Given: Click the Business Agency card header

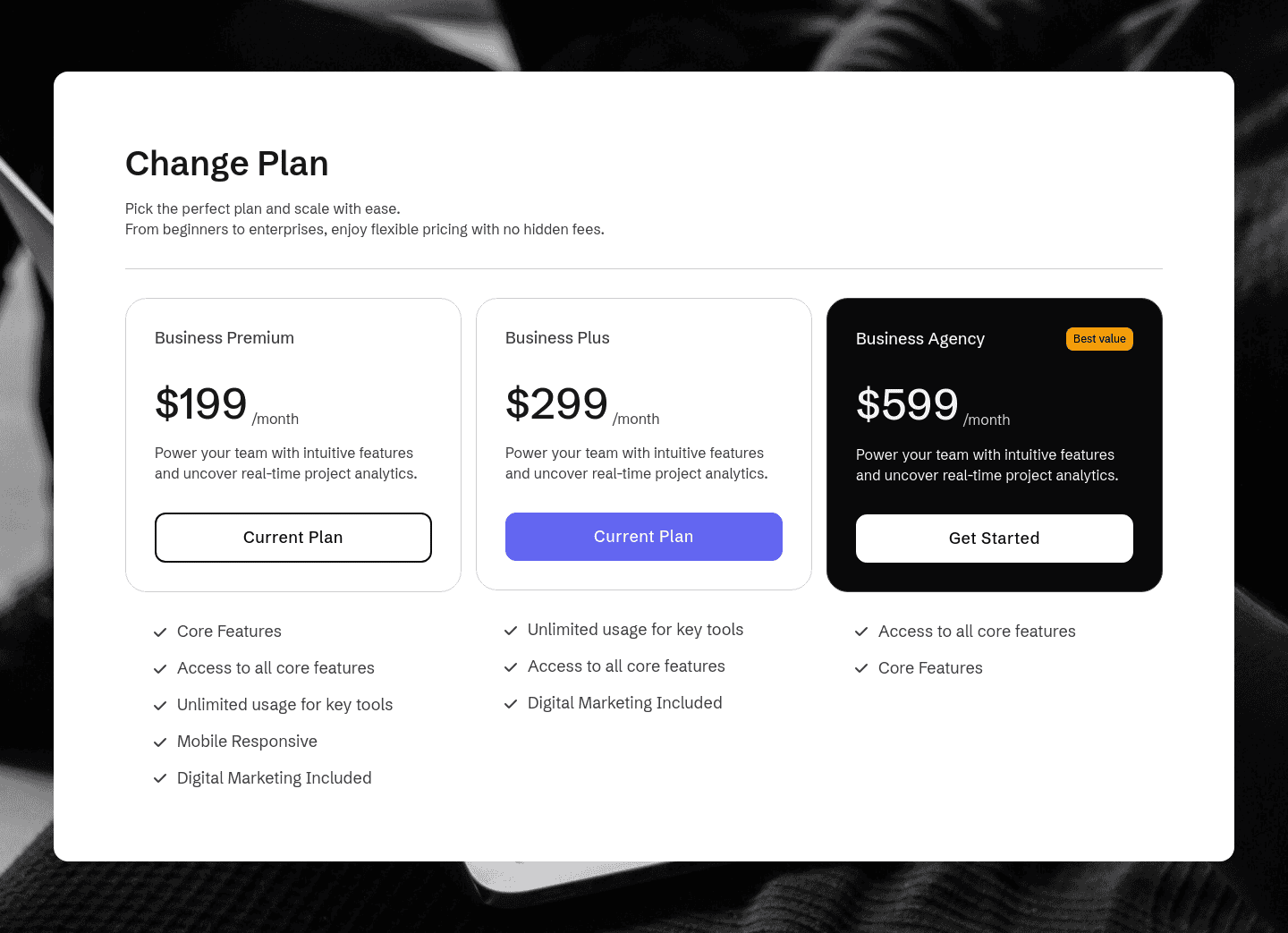Looking at the screenshot, I should coord(920,339).
